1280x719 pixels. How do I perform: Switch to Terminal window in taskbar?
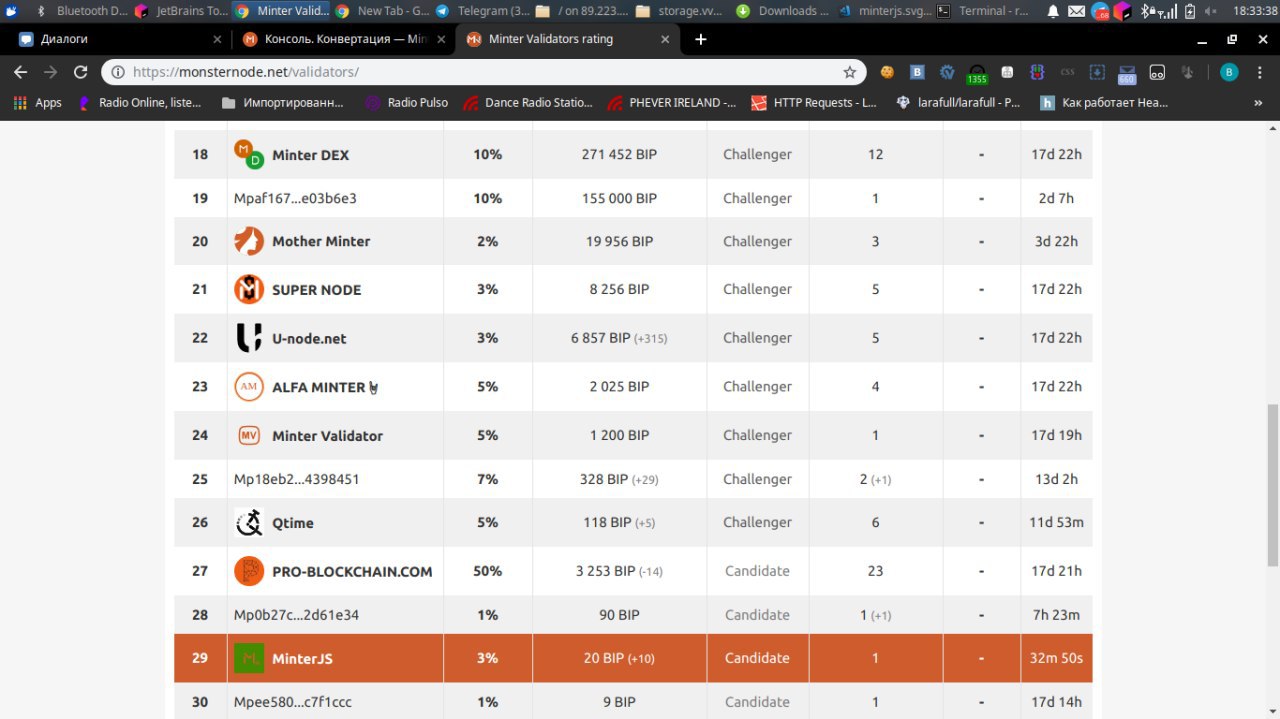(980, 11)
